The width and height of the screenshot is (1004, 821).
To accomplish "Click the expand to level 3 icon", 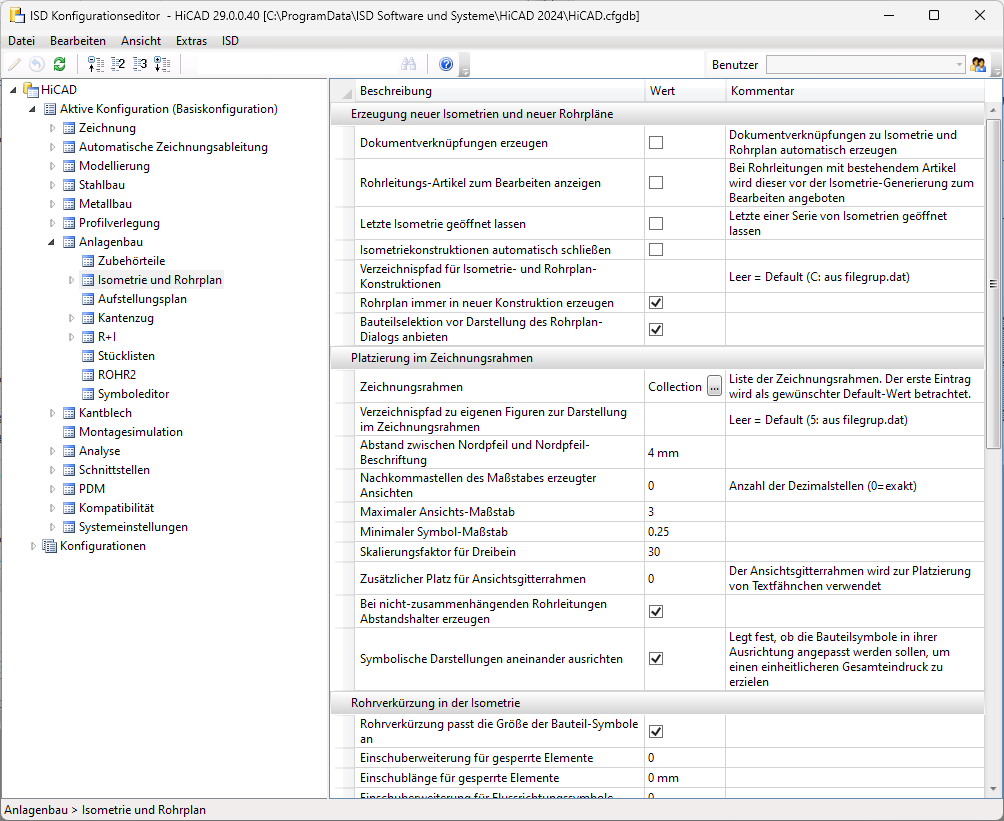I will pyautogui.click(x=140, y=64).
